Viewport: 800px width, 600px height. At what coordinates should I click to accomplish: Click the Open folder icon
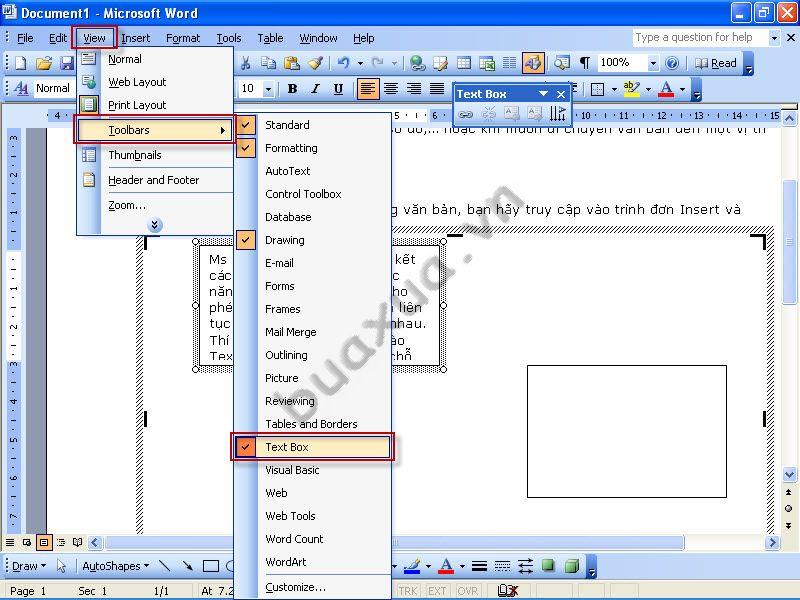pos(44,63)
